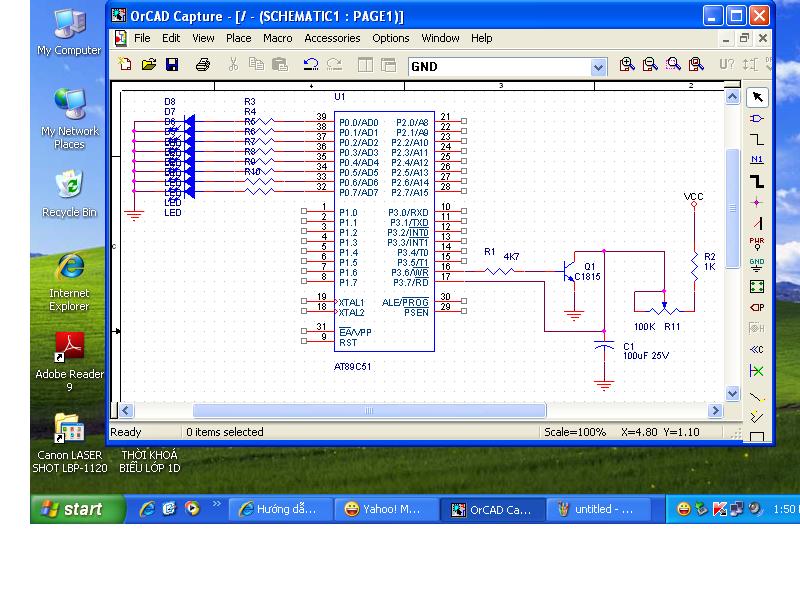Switch to Yahoo! Messenger taskbar button
The width and height of the screenshot is (800, 600).
(x=382, y=509)
